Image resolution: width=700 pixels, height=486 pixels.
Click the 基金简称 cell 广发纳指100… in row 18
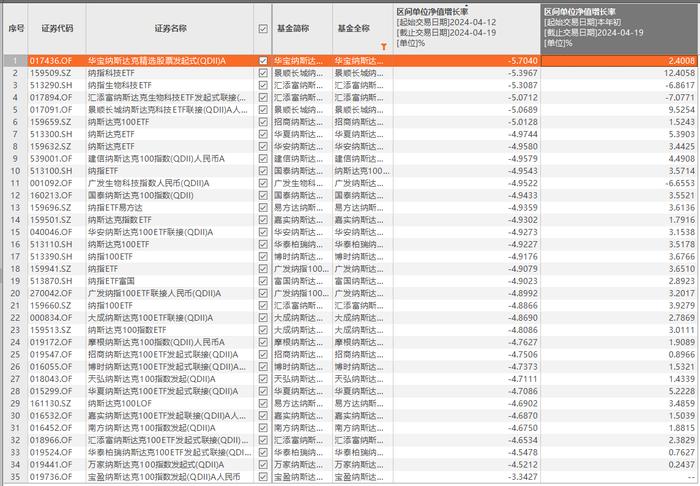[x=301, y=269]
